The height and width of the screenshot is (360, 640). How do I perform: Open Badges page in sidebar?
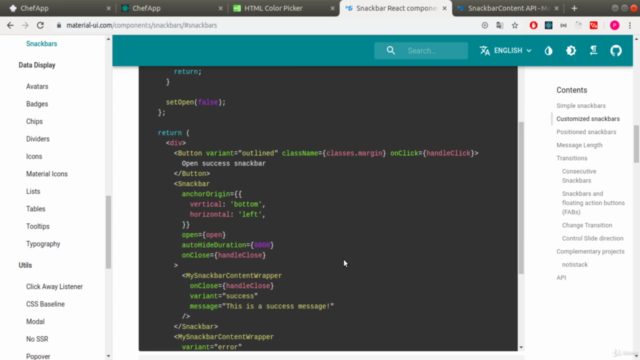(37, 104)
